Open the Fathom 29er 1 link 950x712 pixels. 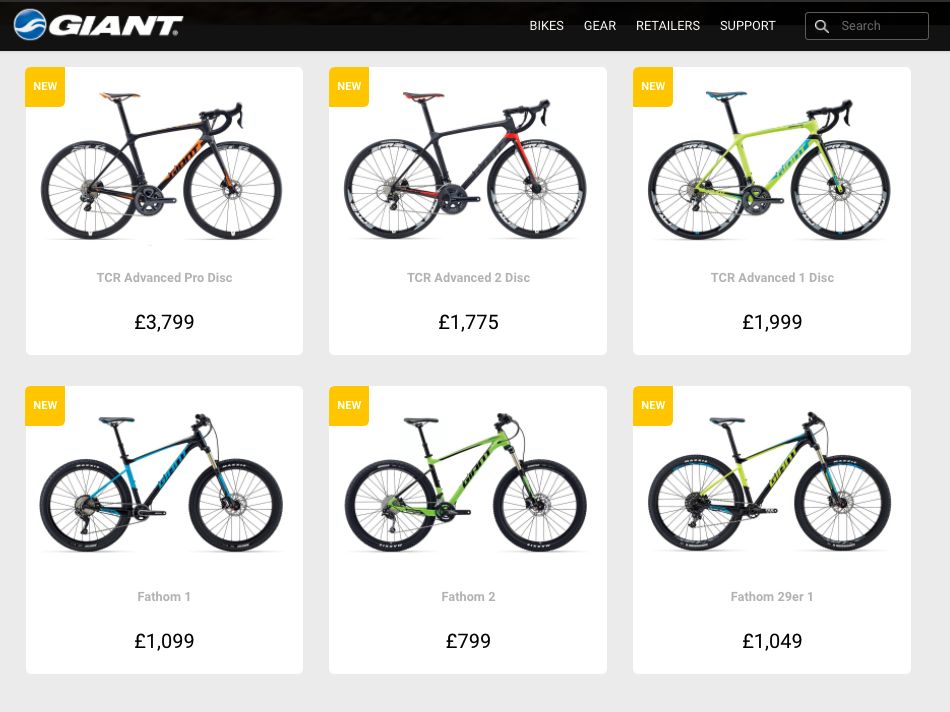[x=772, y=597]
